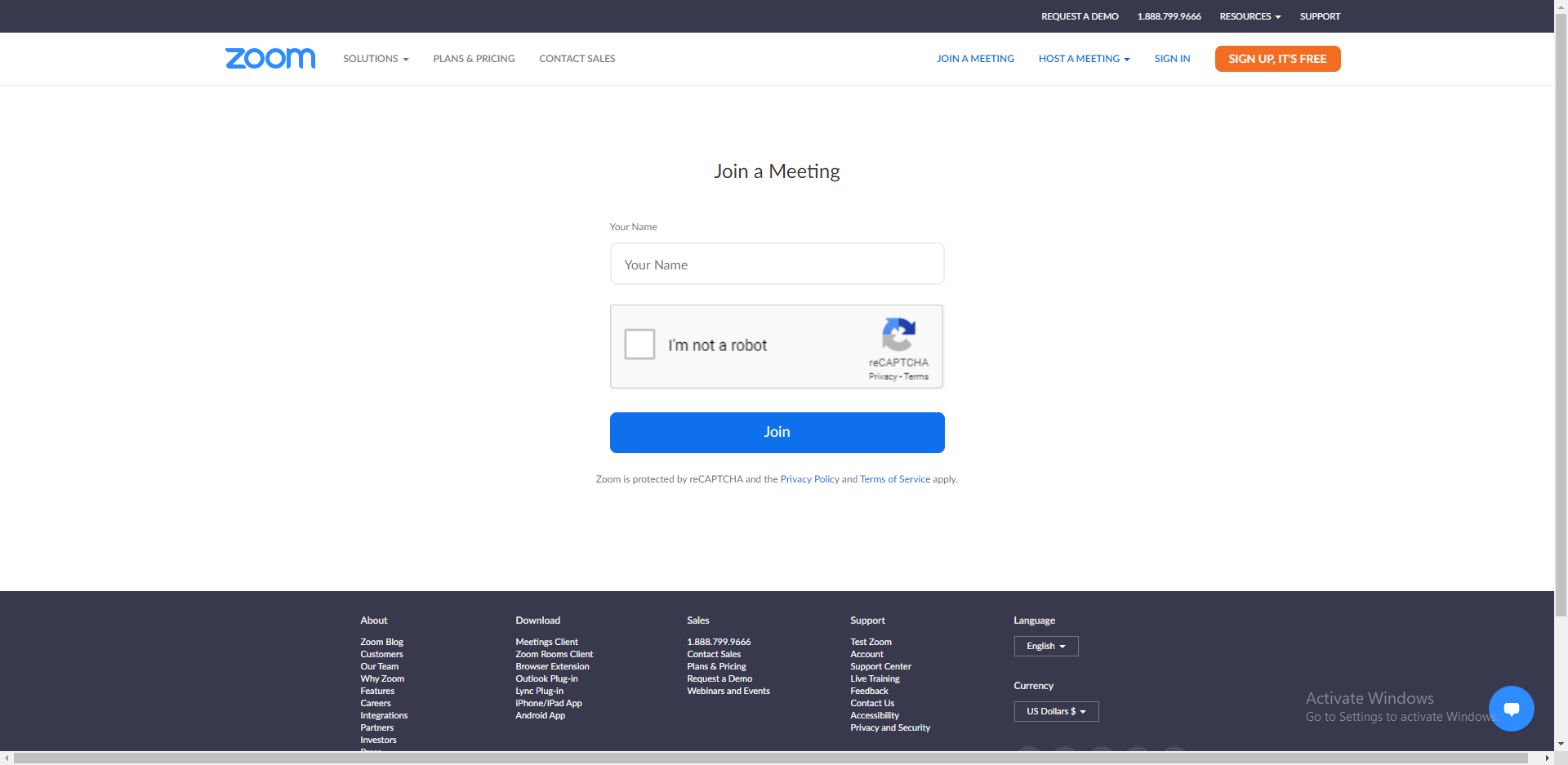
Task: Open Careers footer link
Action: [376, 703]
